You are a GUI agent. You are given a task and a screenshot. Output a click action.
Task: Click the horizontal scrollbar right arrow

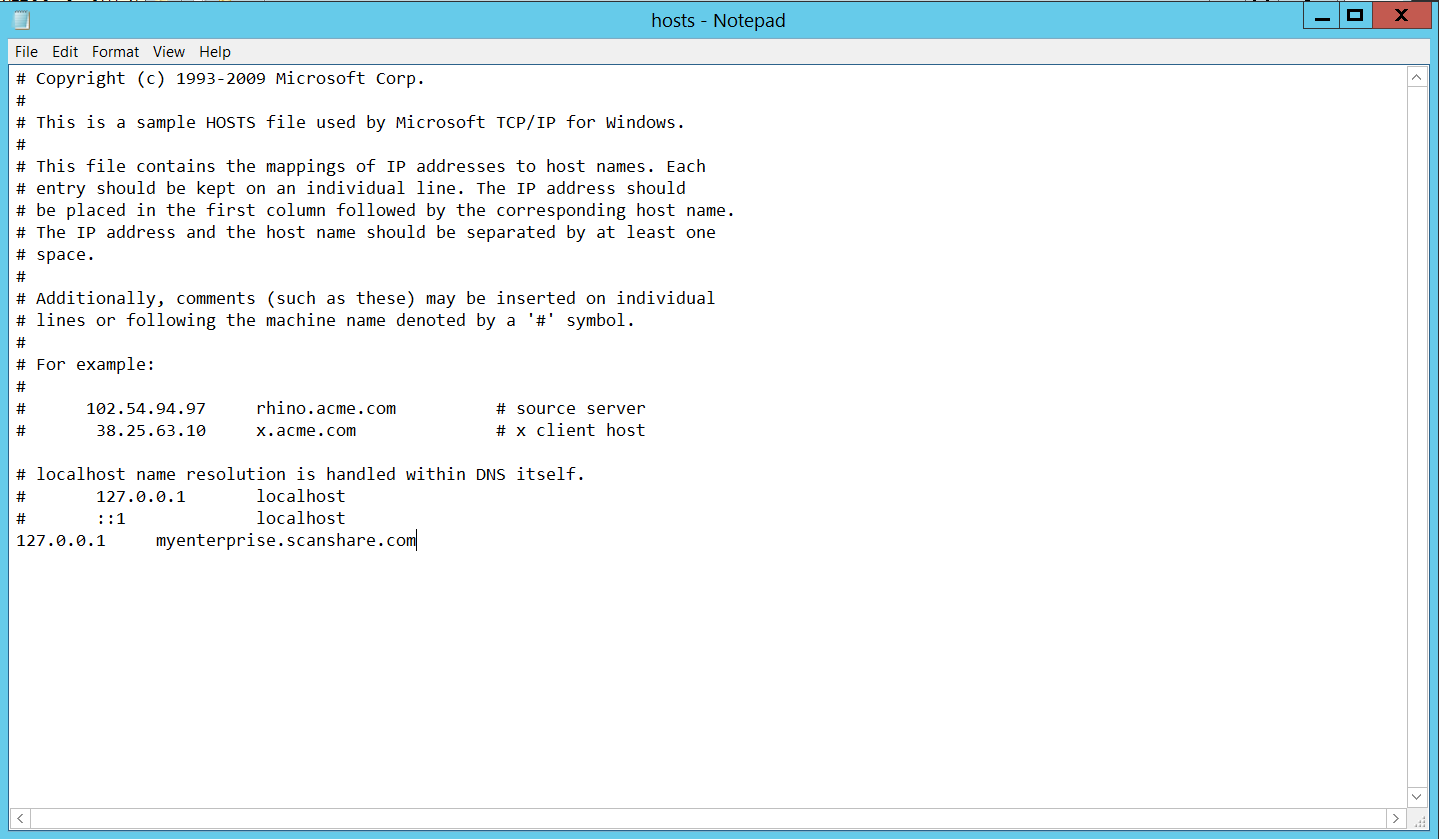point(1397,818)
